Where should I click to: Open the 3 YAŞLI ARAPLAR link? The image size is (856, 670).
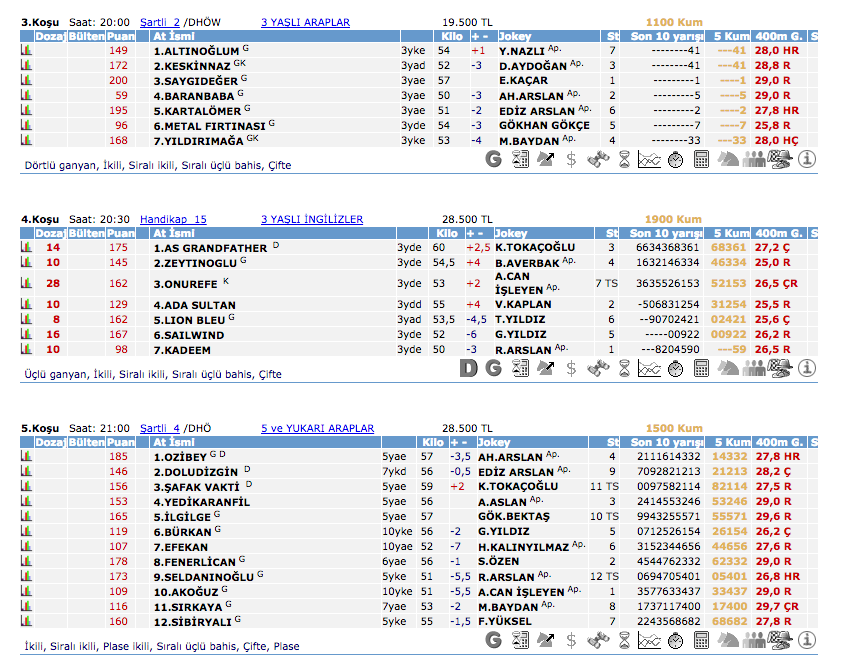305,22
